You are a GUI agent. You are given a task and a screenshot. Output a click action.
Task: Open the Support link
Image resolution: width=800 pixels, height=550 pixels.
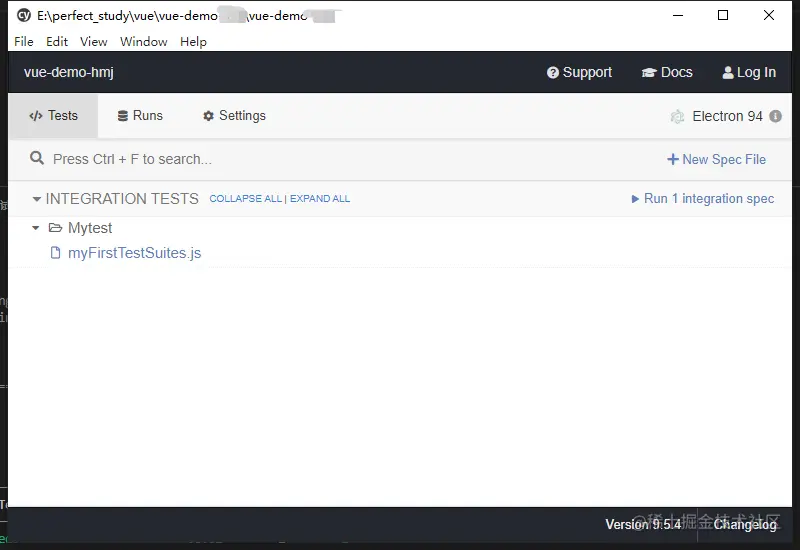pos(579,72)
